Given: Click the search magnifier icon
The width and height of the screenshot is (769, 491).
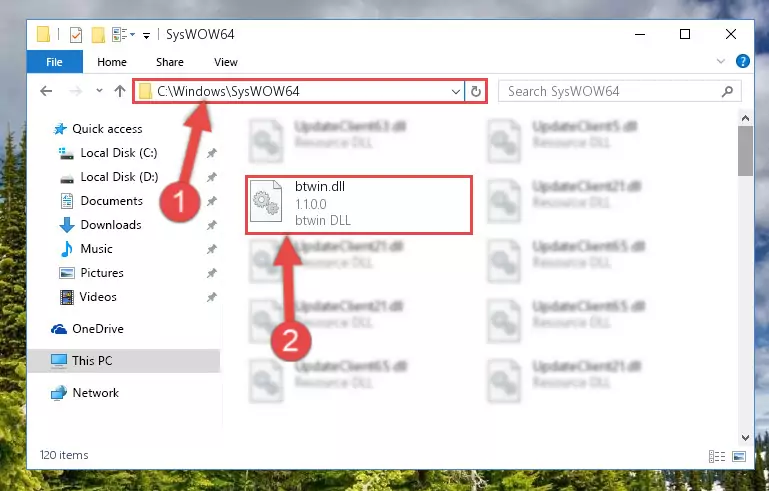Looking at the screenshot, I should tap(728, 91).
